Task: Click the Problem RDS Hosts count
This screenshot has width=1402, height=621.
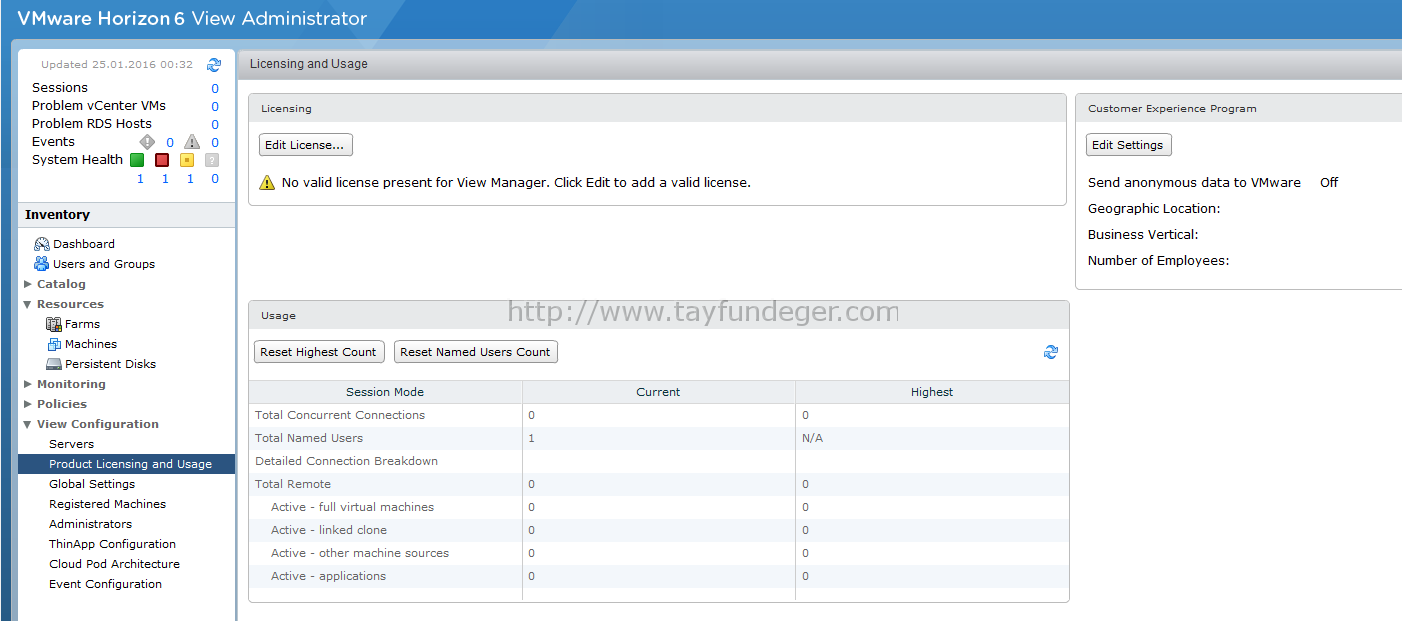Action: tap(215, 124)
